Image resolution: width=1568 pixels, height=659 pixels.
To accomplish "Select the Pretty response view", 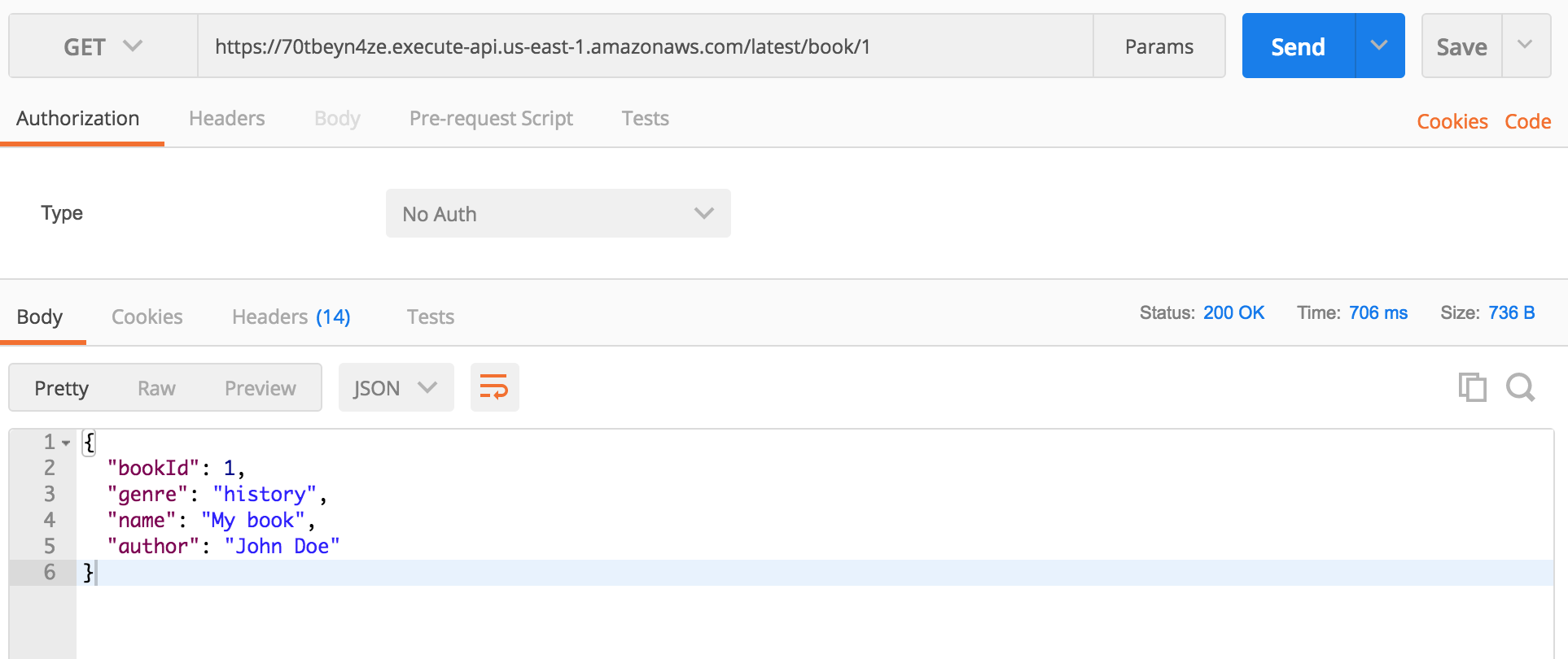I will (x=62, y=388).
